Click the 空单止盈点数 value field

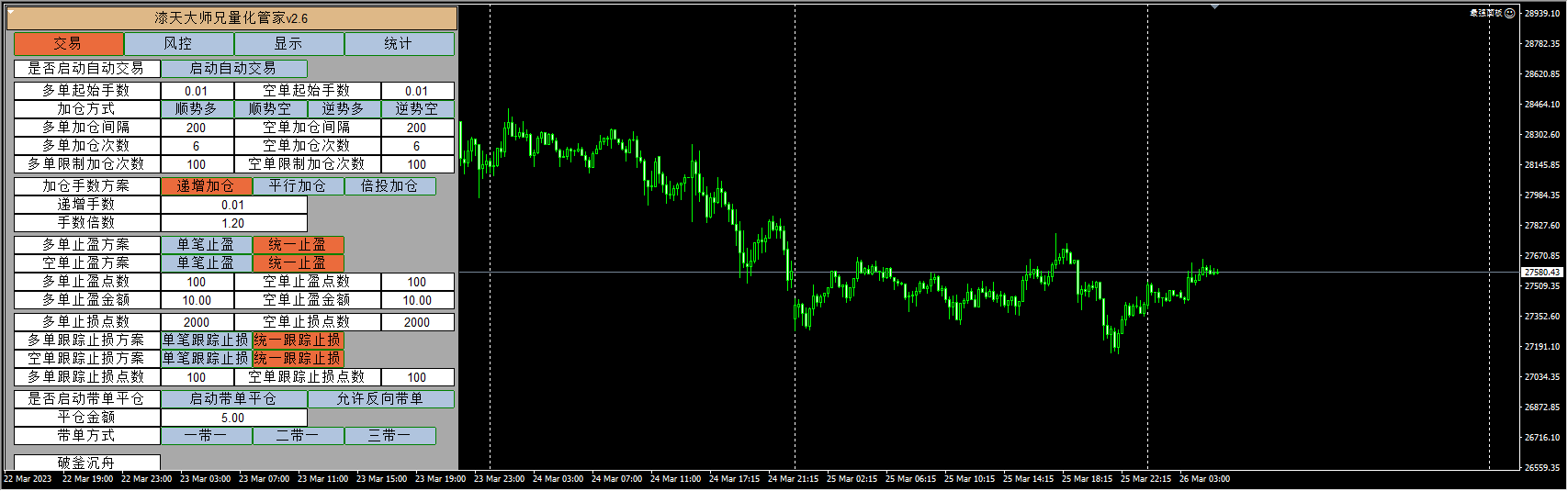(418, 282)
